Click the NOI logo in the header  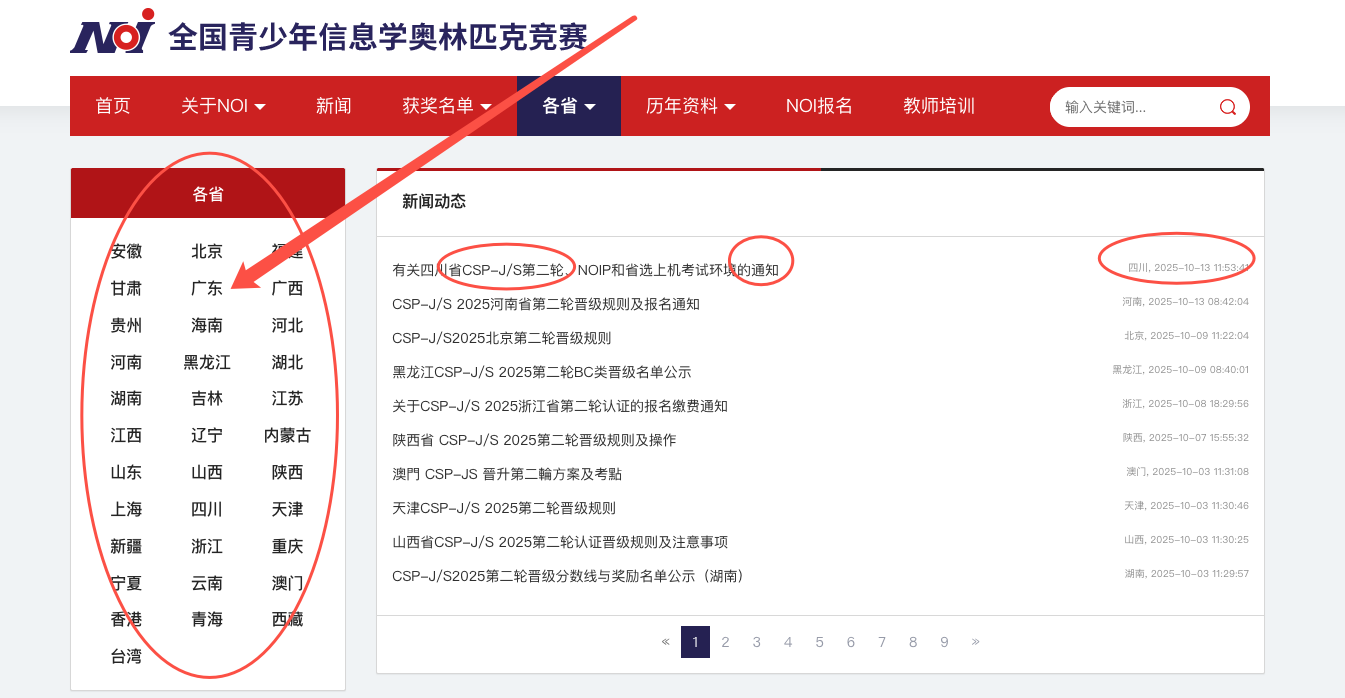pos(113,32)
